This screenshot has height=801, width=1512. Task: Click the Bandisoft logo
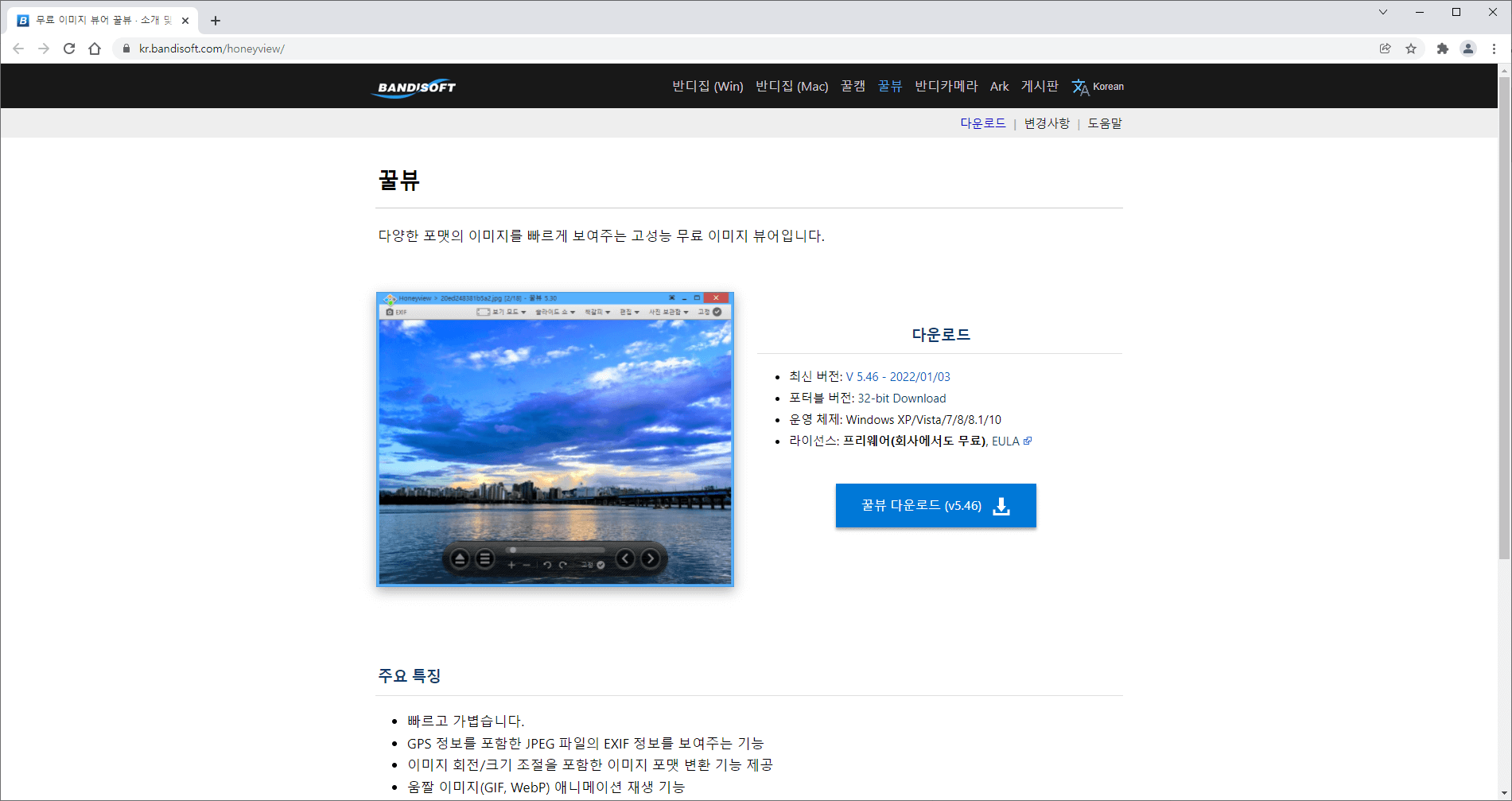[414, 87]
